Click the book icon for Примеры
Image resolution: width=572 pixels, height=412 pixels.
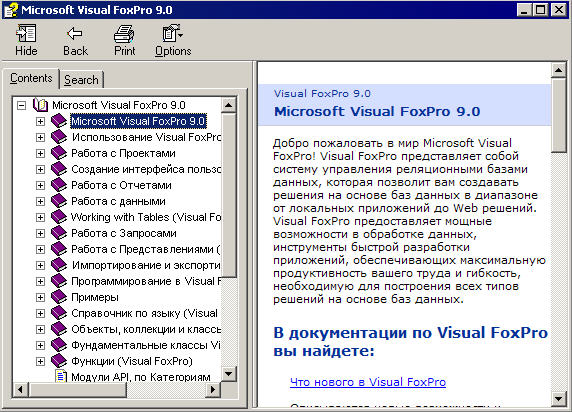[59, 297]
